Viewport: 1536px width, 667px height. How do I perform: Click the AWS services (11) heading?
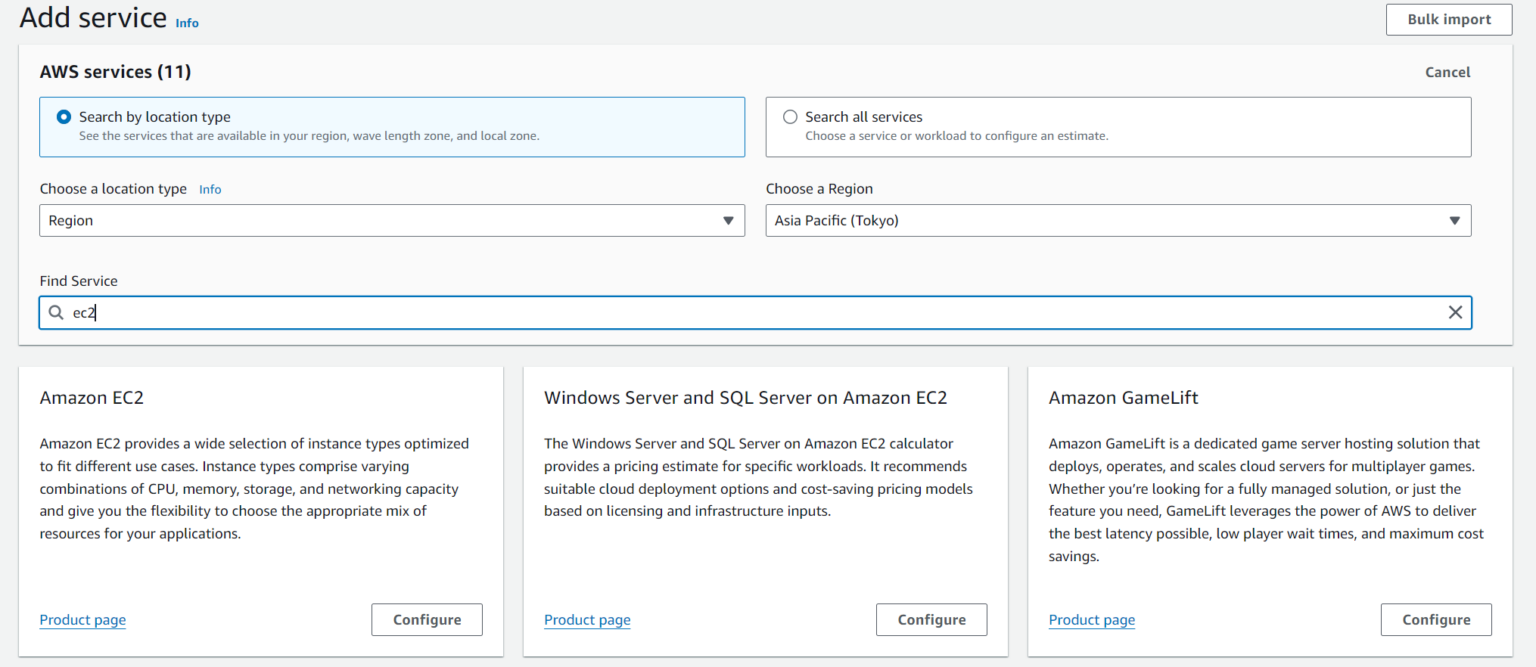point(114,71)
